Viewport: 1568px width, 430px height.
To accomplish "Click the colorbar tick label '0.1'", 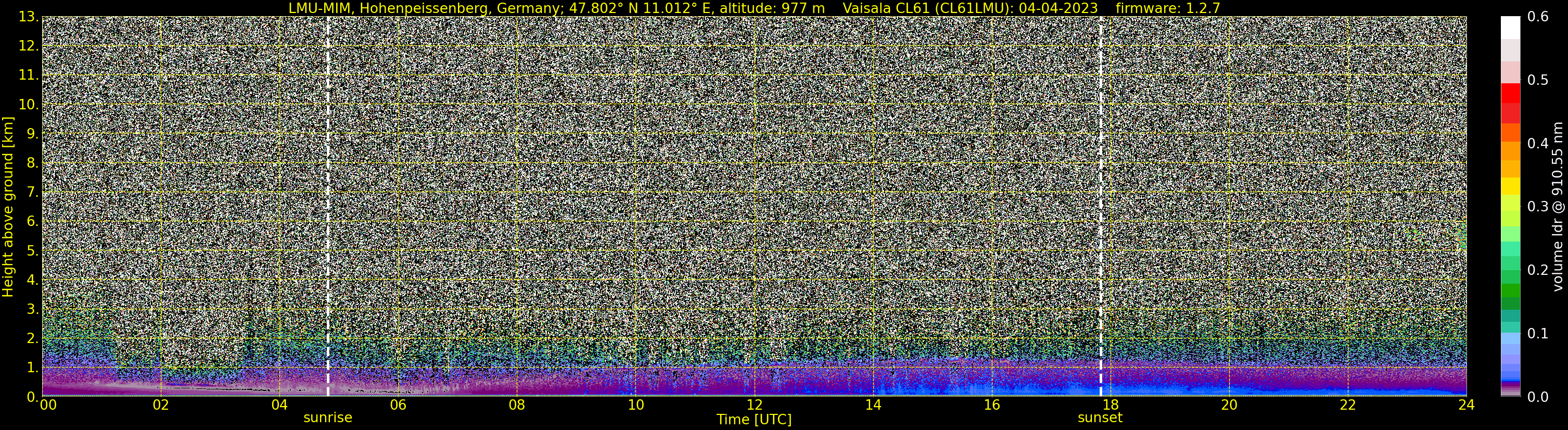I will 1538,333.
